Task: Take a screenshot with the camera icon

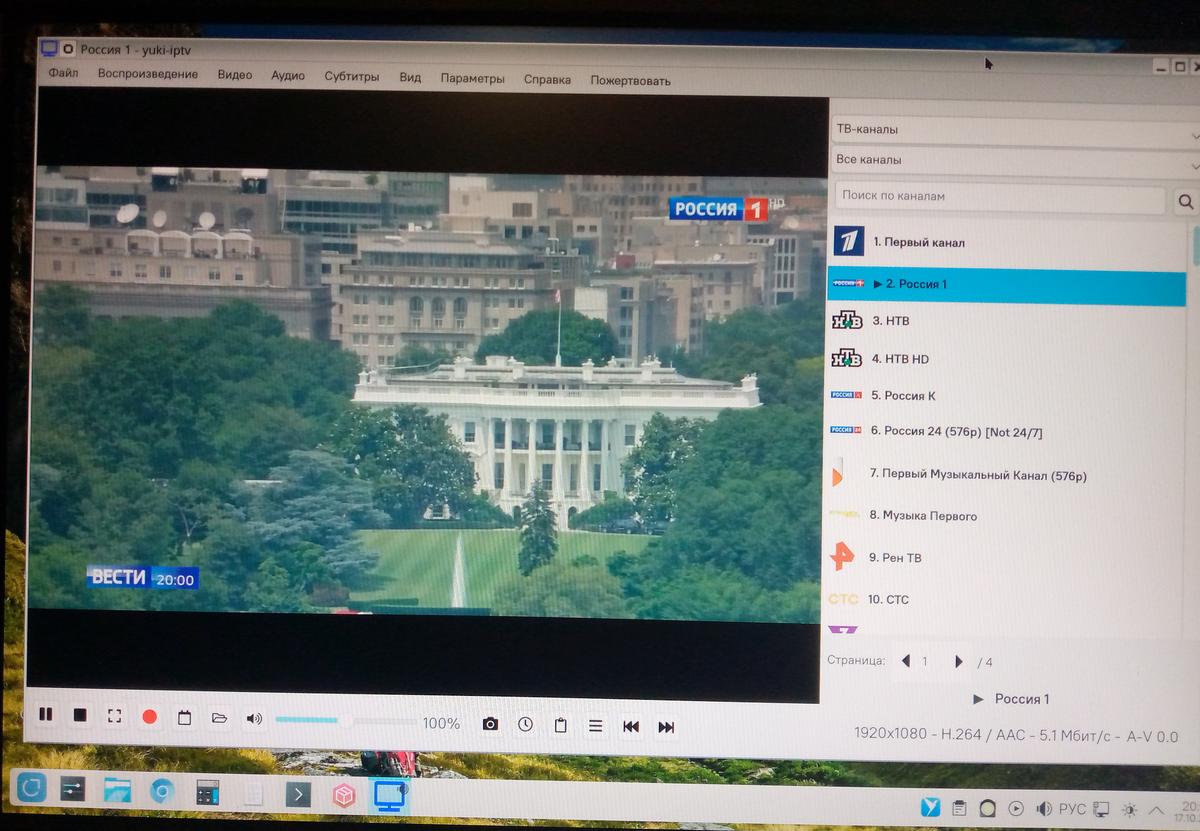Action: (490, 724)
